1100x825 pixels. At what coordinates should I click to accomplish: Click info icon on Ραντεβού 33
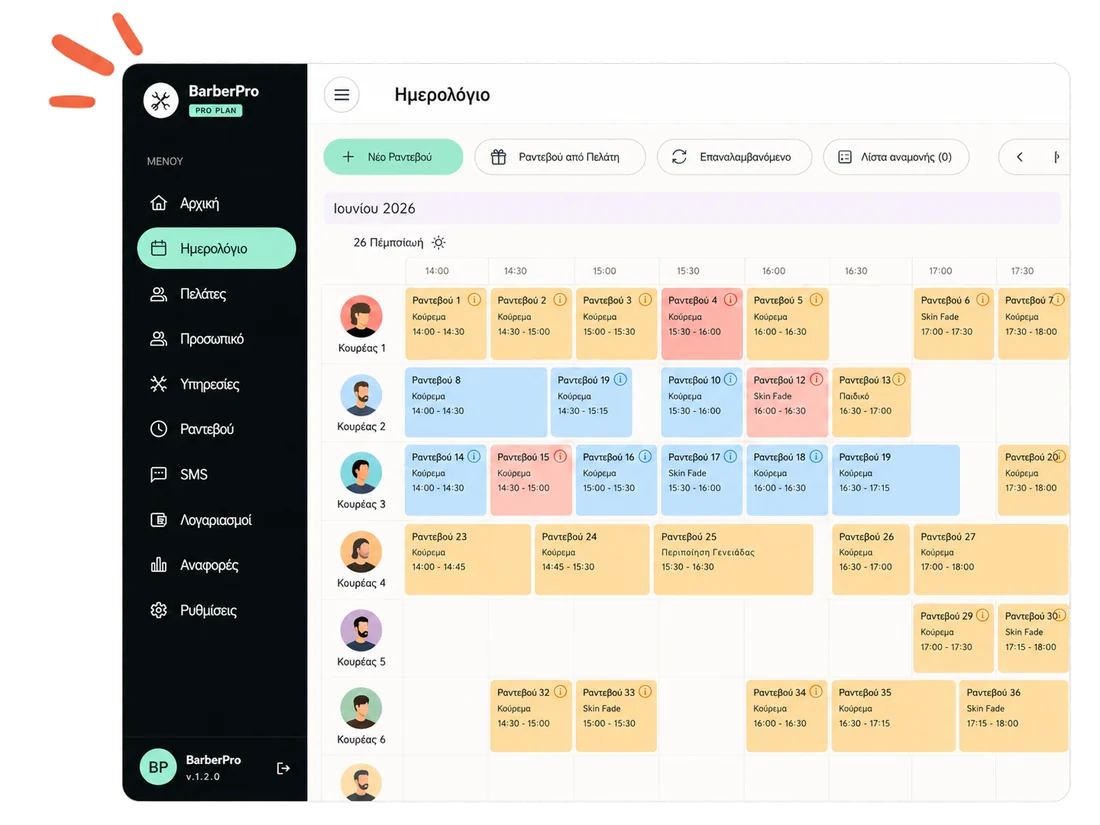645,692
